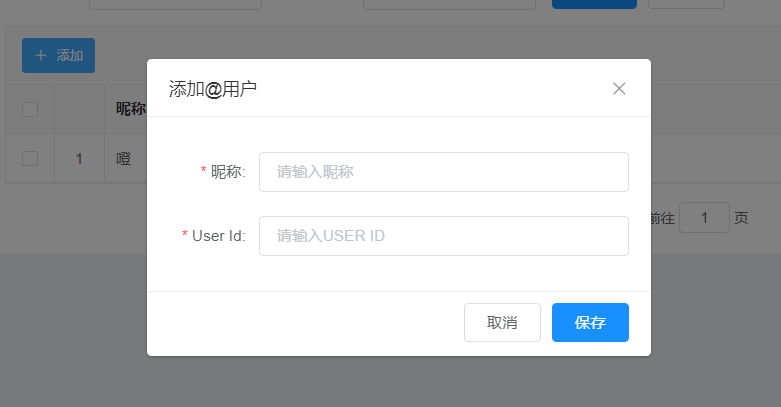Click the 添加 button behind the dialog

[x=58, y=55]
